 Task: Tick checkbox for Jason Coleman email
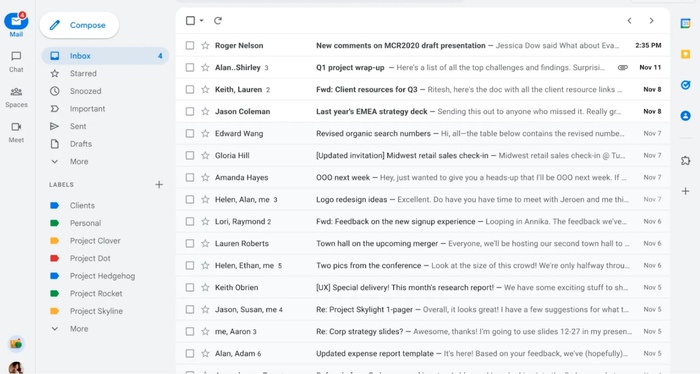(190, 111)
